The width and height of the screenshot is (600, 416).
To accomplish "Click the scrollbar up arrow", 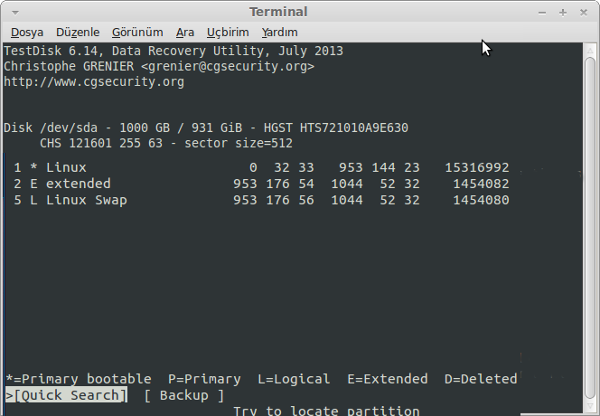I will pyautogui.click(x=590, y=50).
